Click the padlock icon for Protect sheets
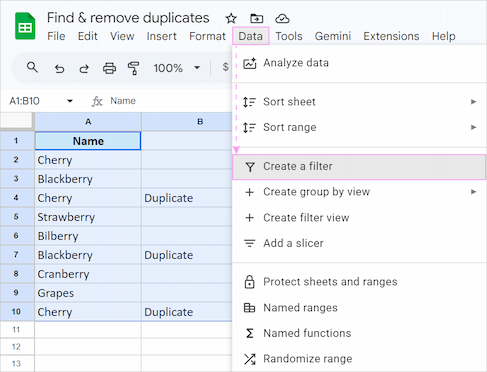The width and height of the screenshot is (487, 372). [x=250, y=282]
